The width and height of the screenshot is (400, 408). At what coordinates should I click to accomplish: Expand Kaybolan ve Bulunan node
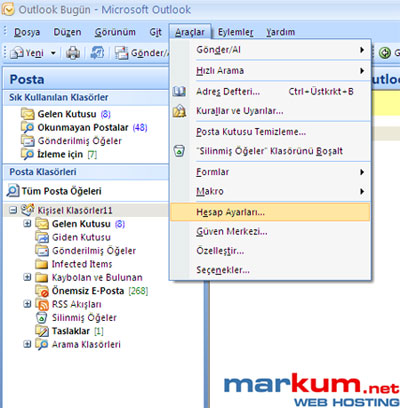click(x=27, y=277)
